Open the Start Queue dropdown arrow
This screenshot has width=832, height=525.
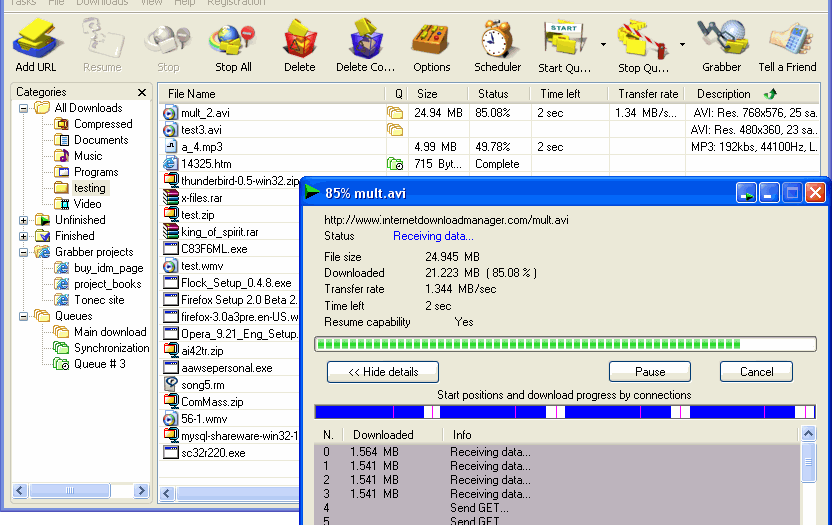pyautogui.click(x=603, y=45)
